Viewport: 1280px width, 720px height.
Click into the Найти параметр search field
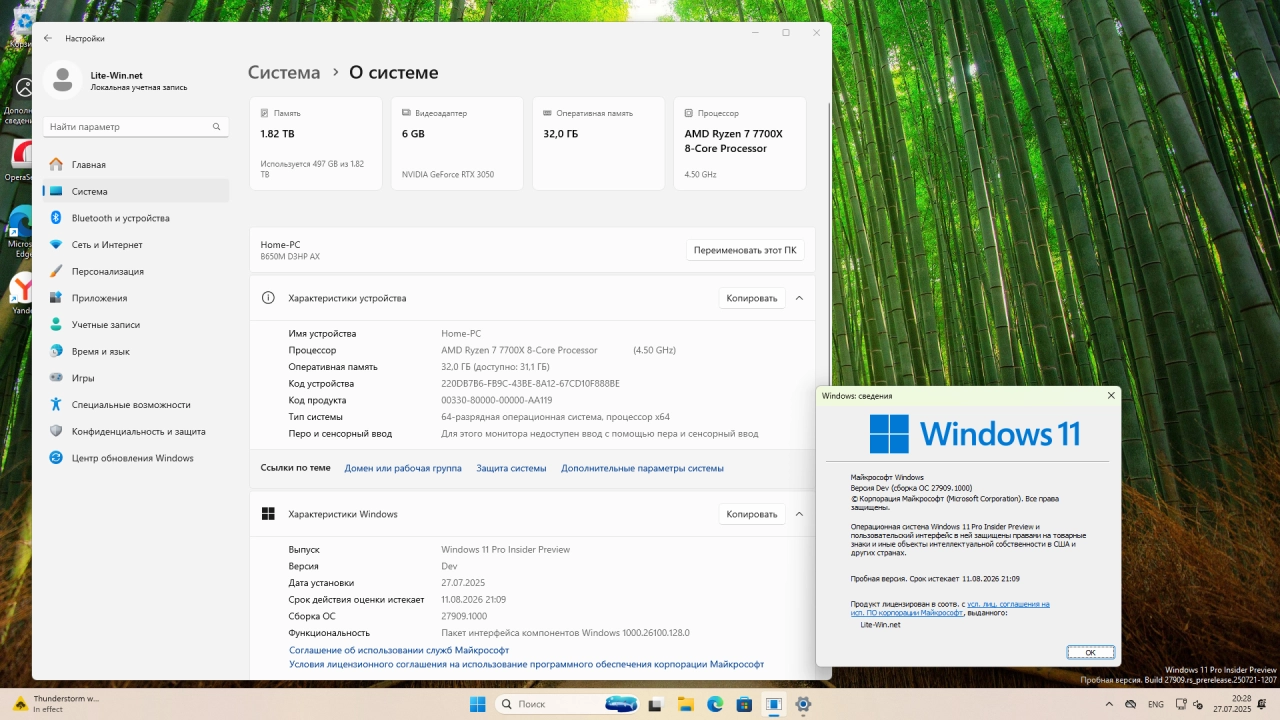(136, 127)
